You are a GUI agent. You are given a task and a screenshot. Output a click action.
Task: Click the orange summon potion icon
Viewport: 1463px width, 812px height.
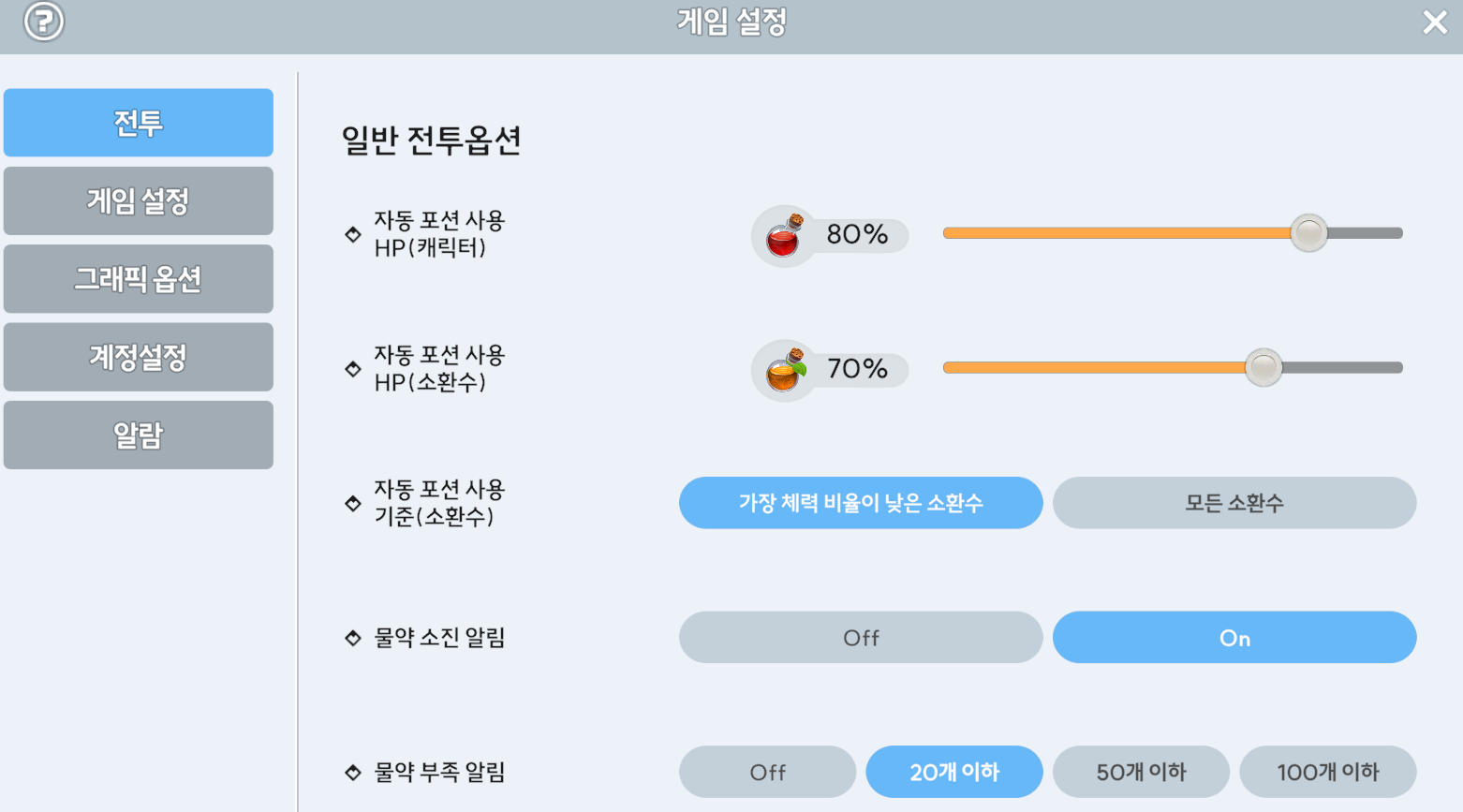785,371
